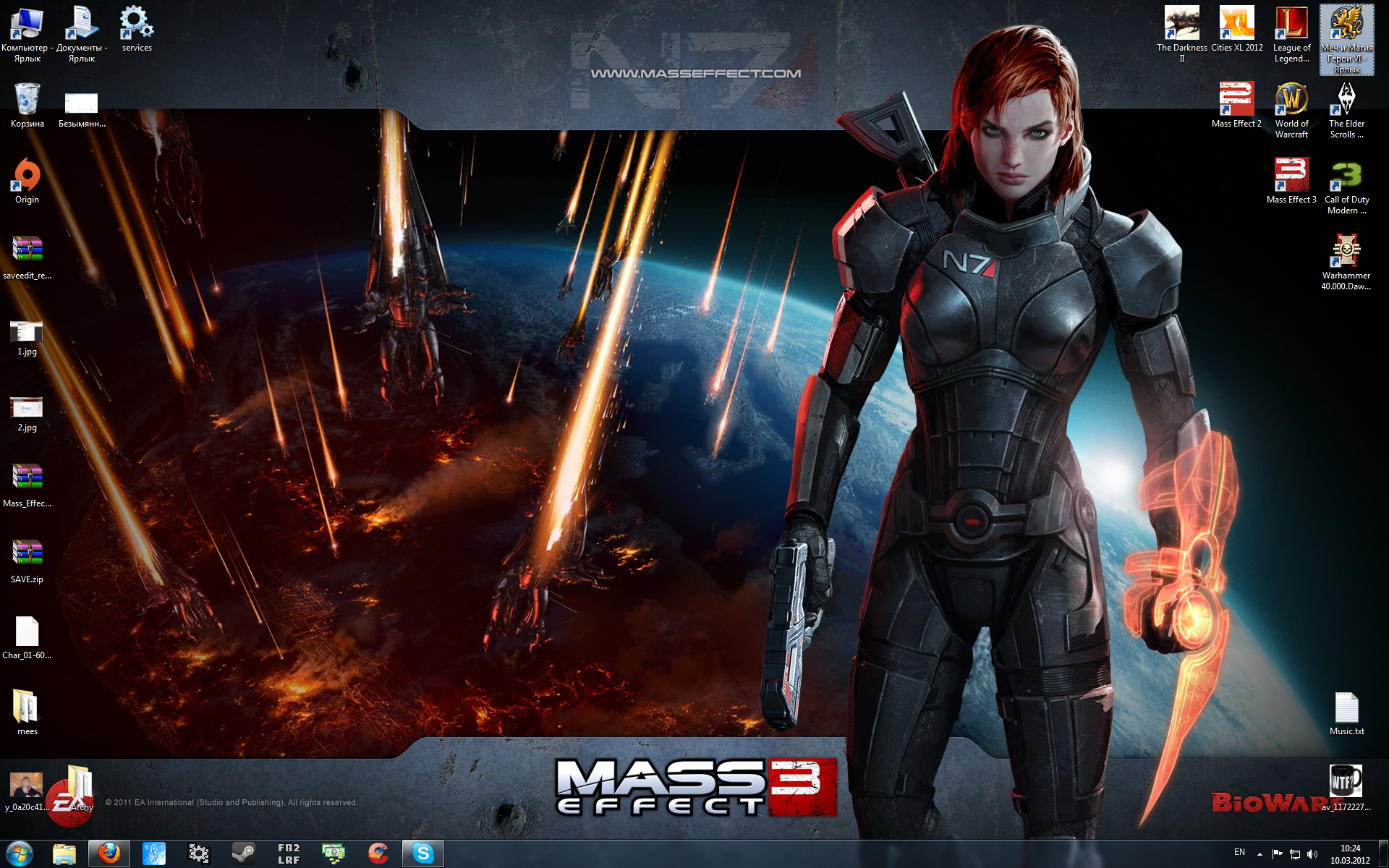Click the Show desktop button
This screenshot has height=868, width=1389.
click(x=1383, y=854)
